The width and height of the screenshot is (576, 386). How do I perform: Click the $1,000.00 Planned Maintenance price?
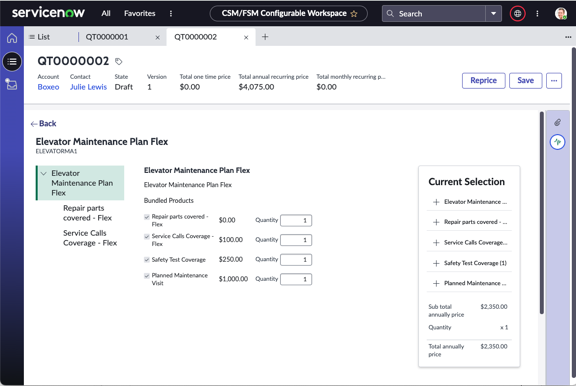[x=233, y=279]
